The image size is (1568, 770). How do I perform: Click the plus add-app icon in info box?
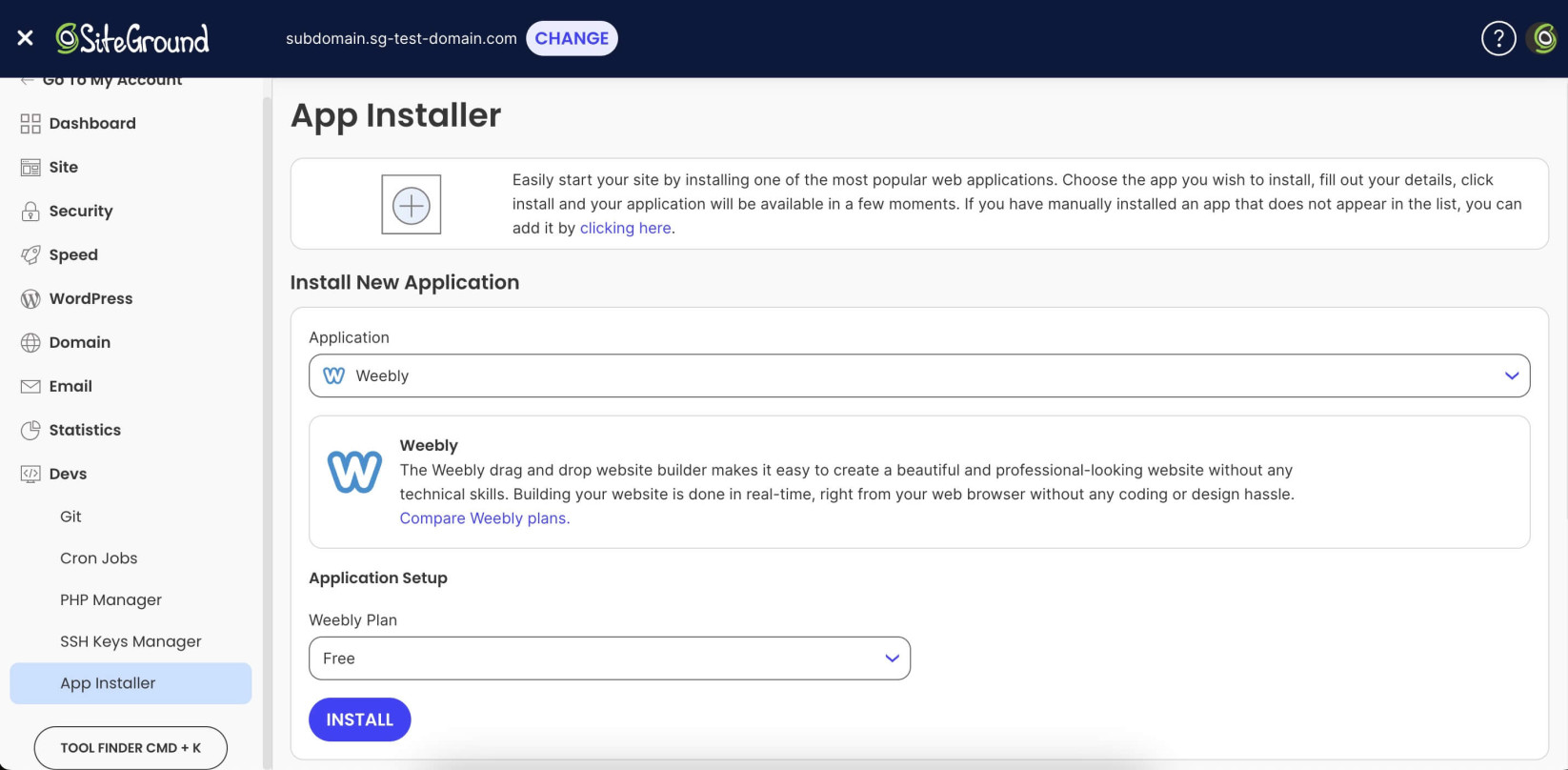(412, 205)
